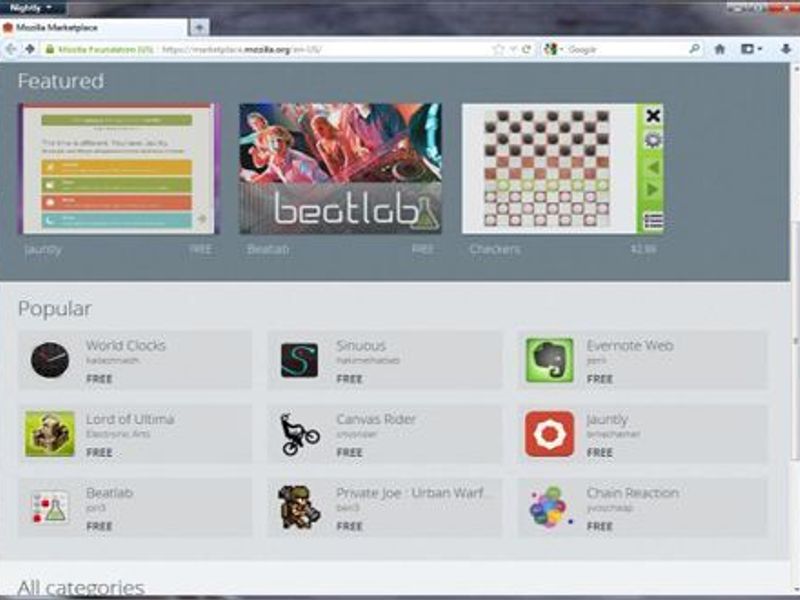Reload the Marketplace page
The image size is (800, 600).
pos(527,49)
